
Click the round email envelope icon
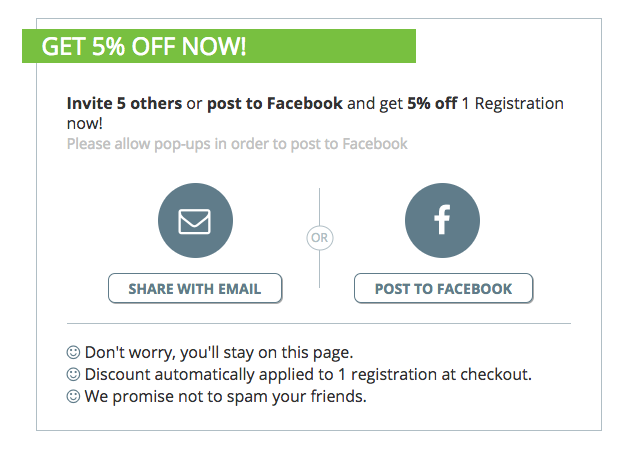click(x=195, y=221)
